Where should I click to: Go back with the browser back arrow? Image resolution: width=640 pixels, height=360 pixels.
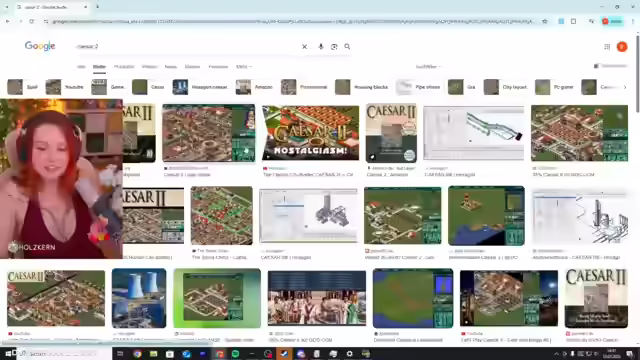8,21
